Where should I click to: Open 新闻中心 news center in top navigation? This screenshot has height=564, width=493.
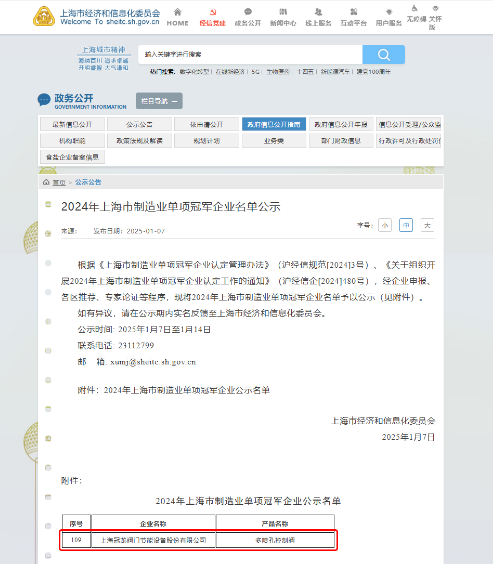(283, 17)
